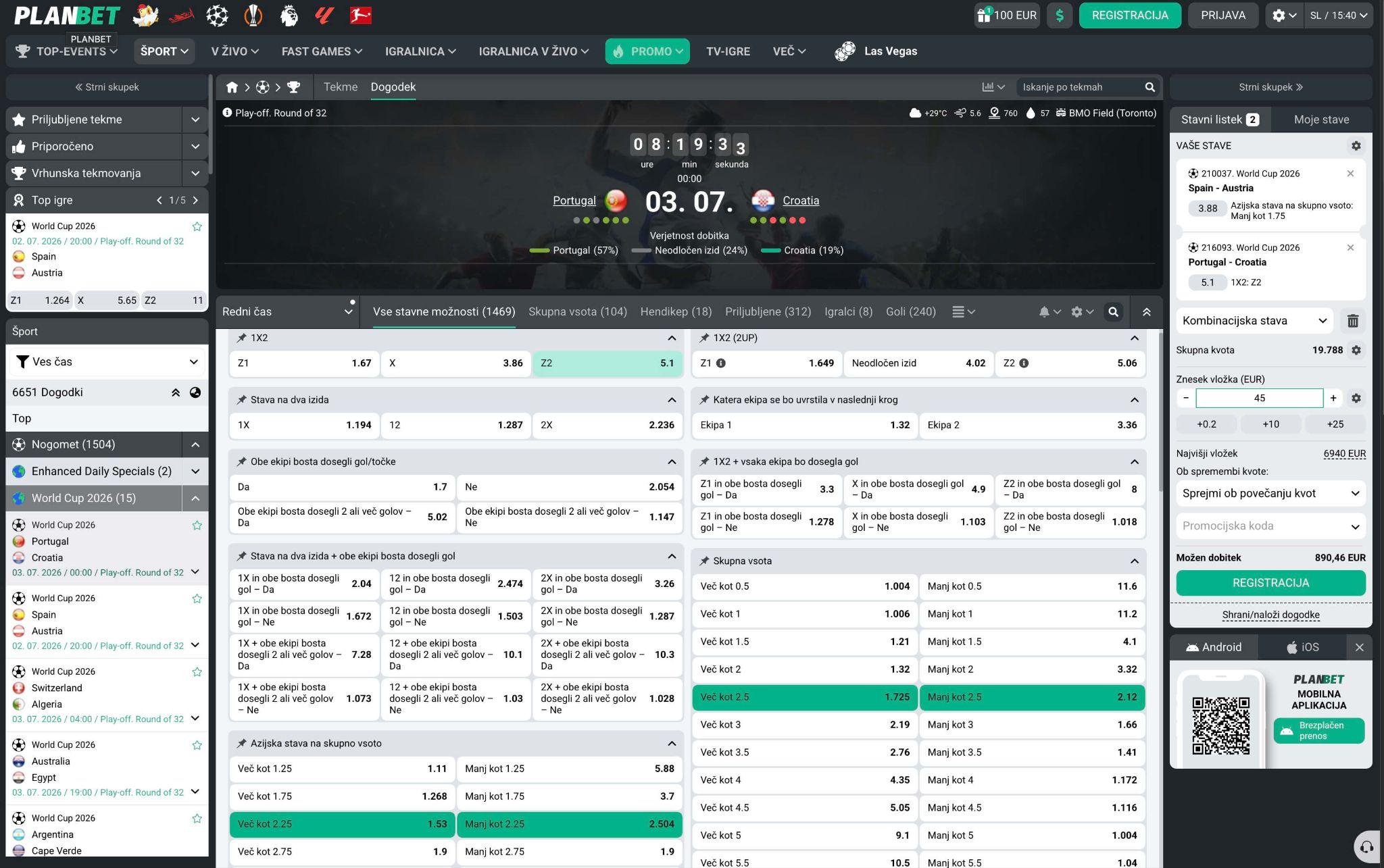Expand the Ves čas time filter

pyautogui.click(x=107, y=361)
